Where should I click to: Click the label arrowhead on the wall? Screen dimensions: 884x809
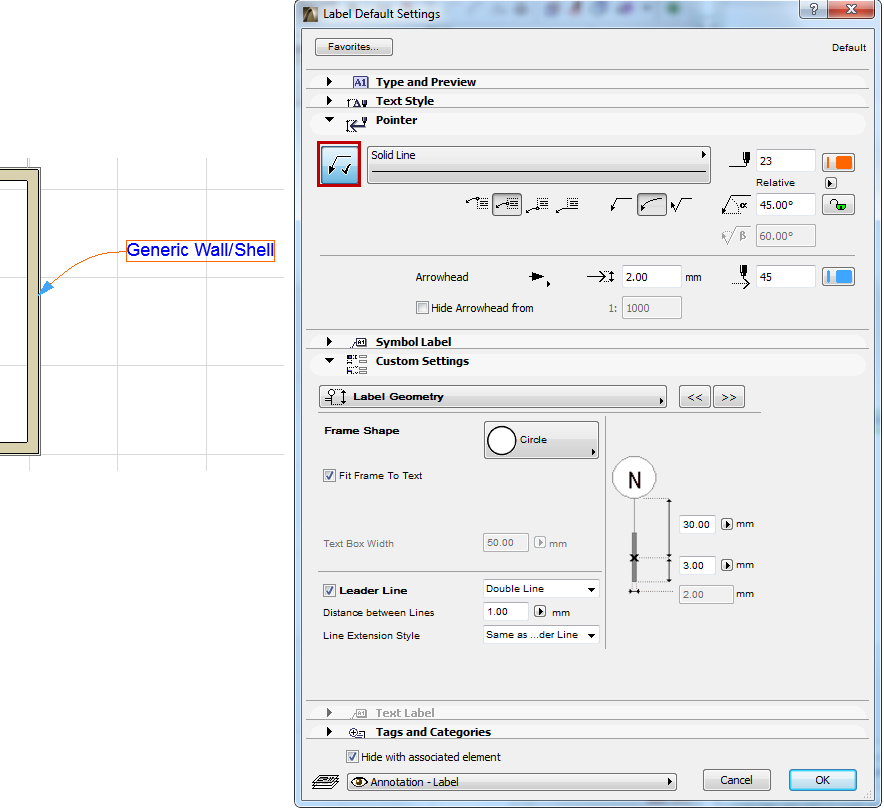[46, 287]
